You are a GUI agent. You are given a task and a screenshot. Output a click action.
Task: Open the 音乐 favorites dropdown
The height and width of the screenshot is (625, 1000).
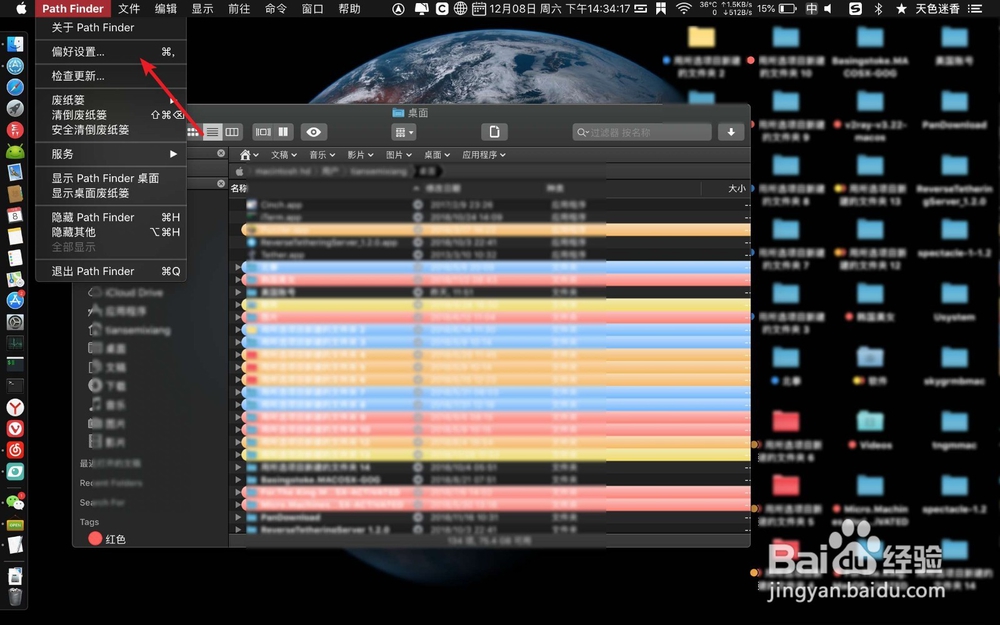[322, 155]
